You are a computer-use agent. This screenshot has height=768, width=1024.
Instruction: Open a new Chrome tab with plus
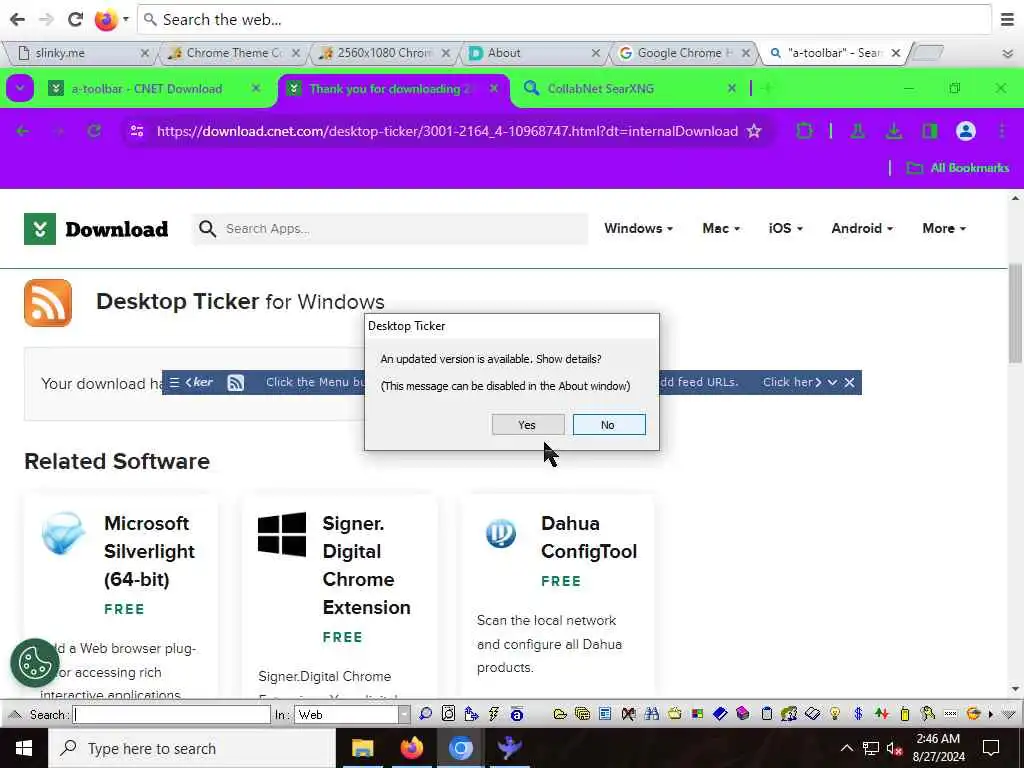pyautogui.click(x=766, y=88)
